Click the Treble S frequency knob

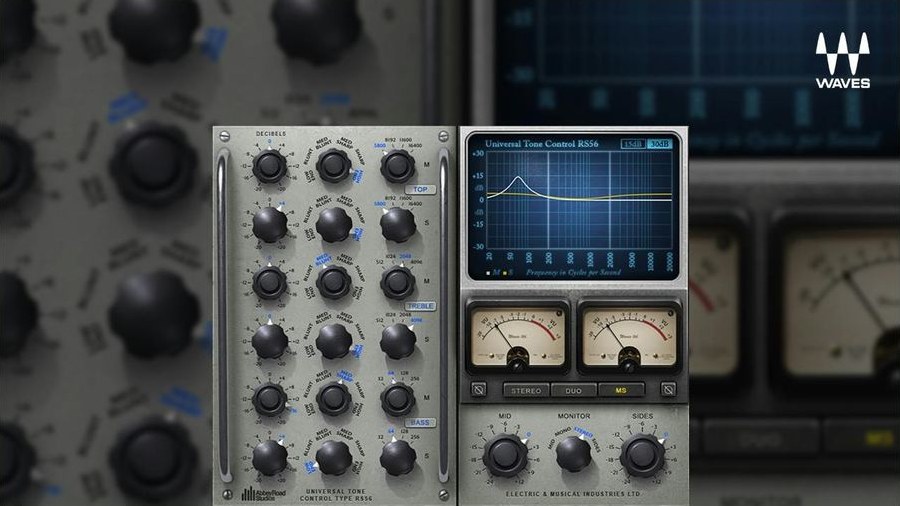[x=398, y=341]
